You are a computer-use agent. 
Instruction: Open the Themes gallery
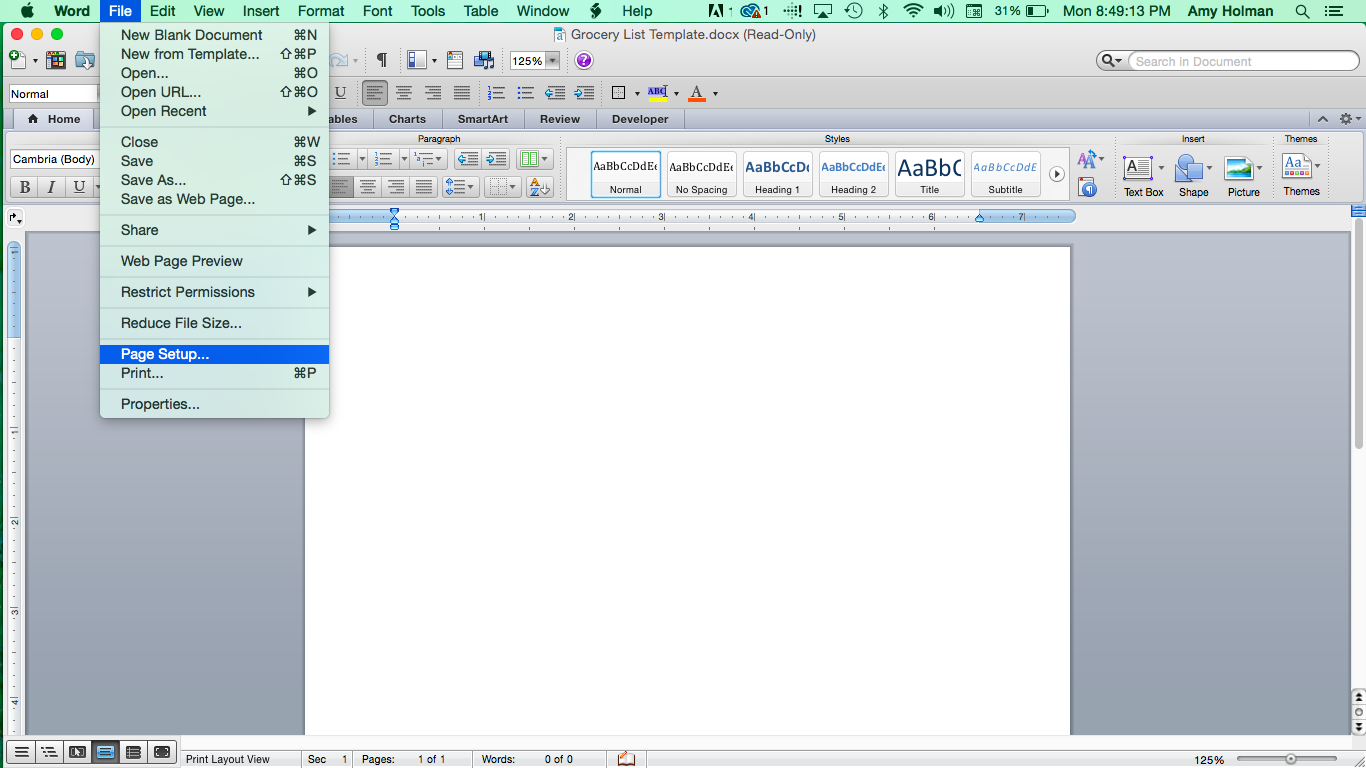[x=1301, y=174]
